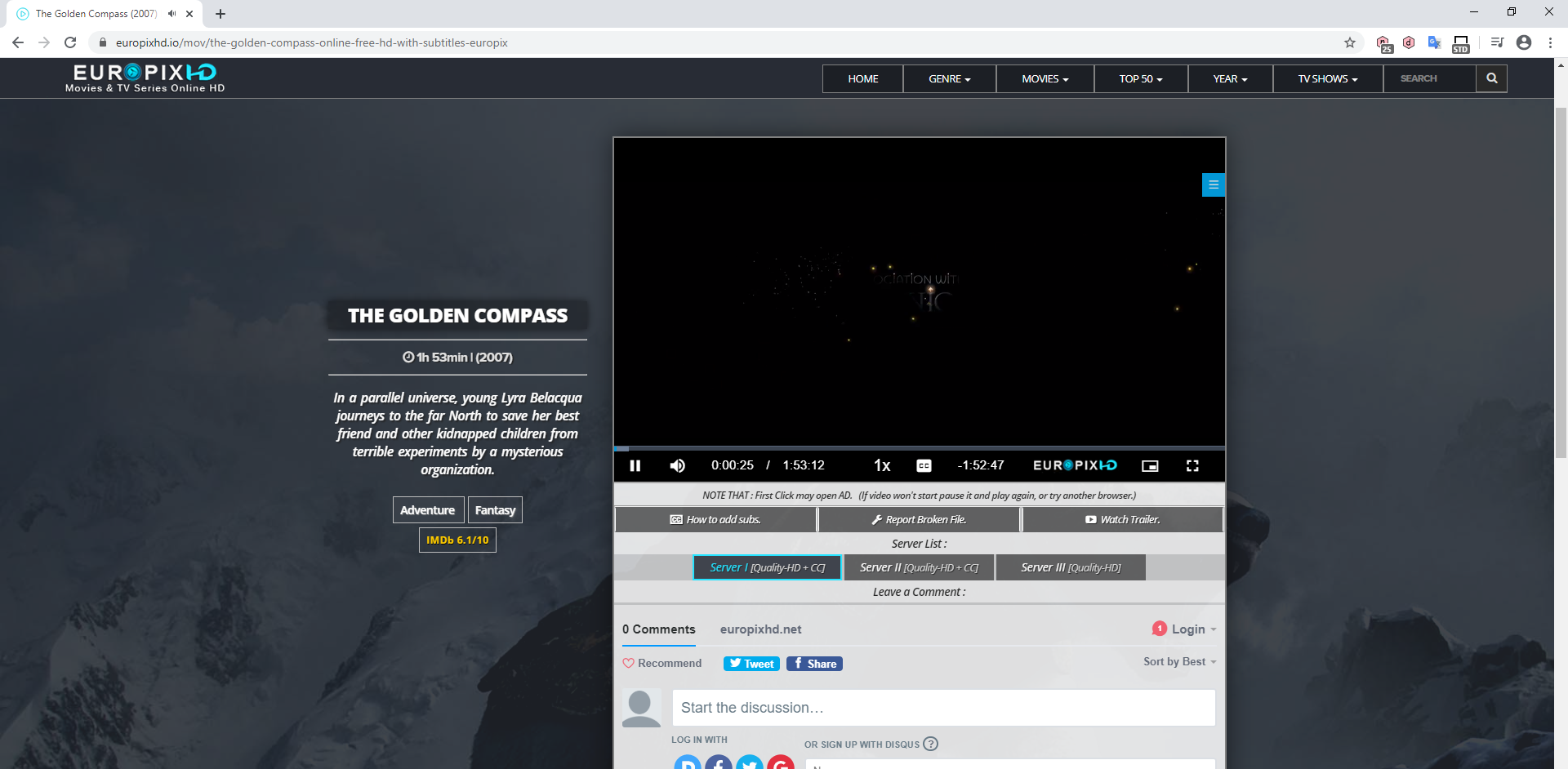Click the Watch Trailer button
This screenshot has width=1568, height=769.
[x=1122, y=518]
